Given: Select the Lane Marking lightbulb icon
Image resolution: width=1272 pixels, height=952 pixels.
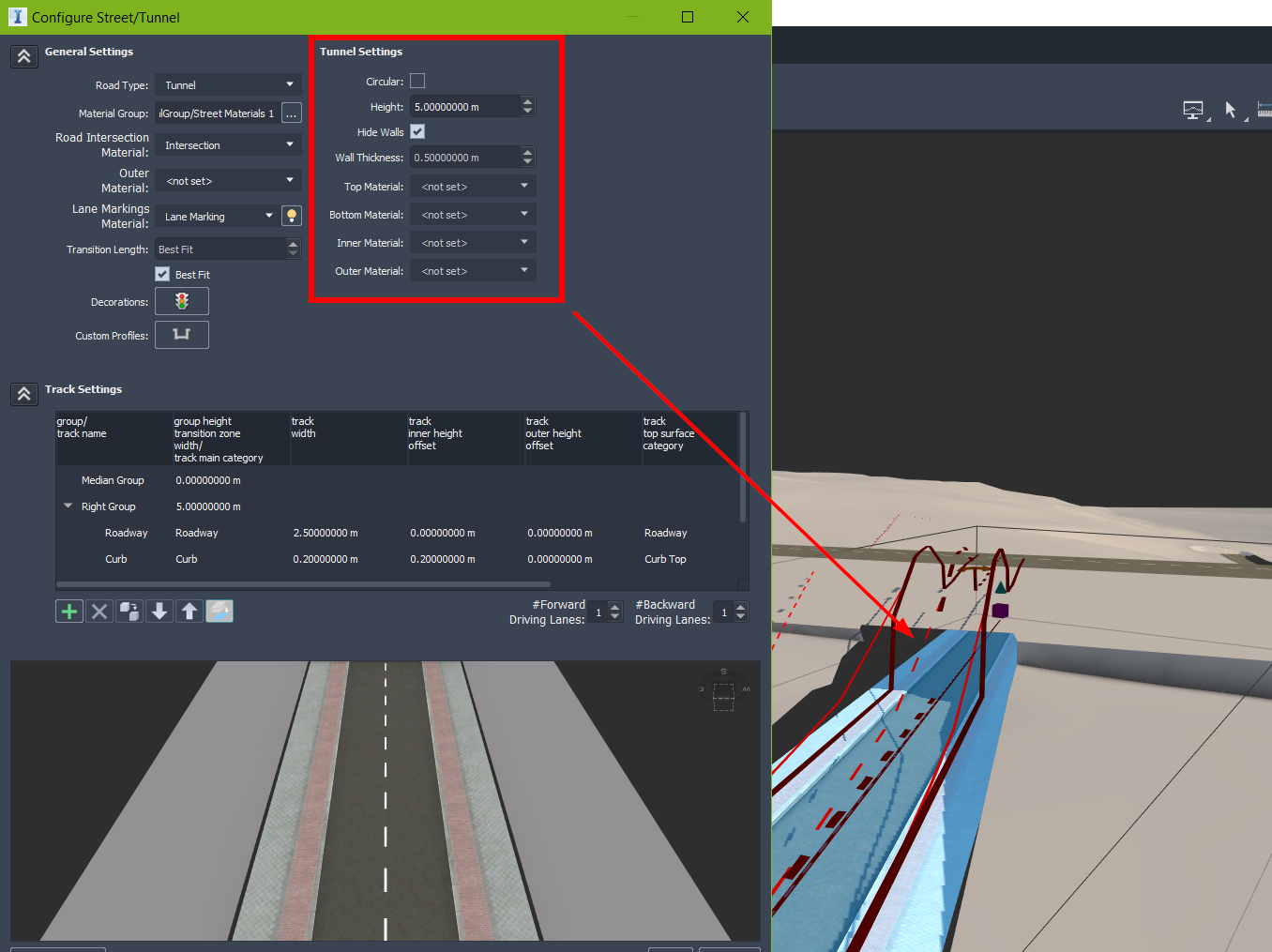Looking at the screenshot, I should 291,216.
